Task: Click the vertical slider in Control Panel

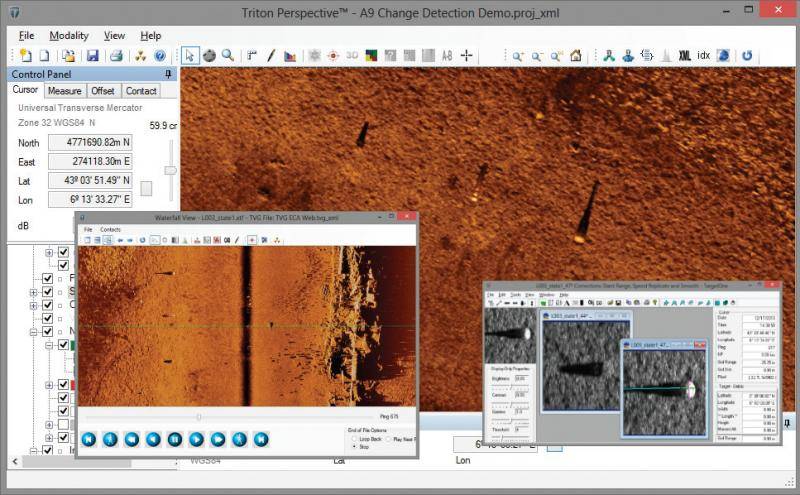Action: (x=171, y=170)
